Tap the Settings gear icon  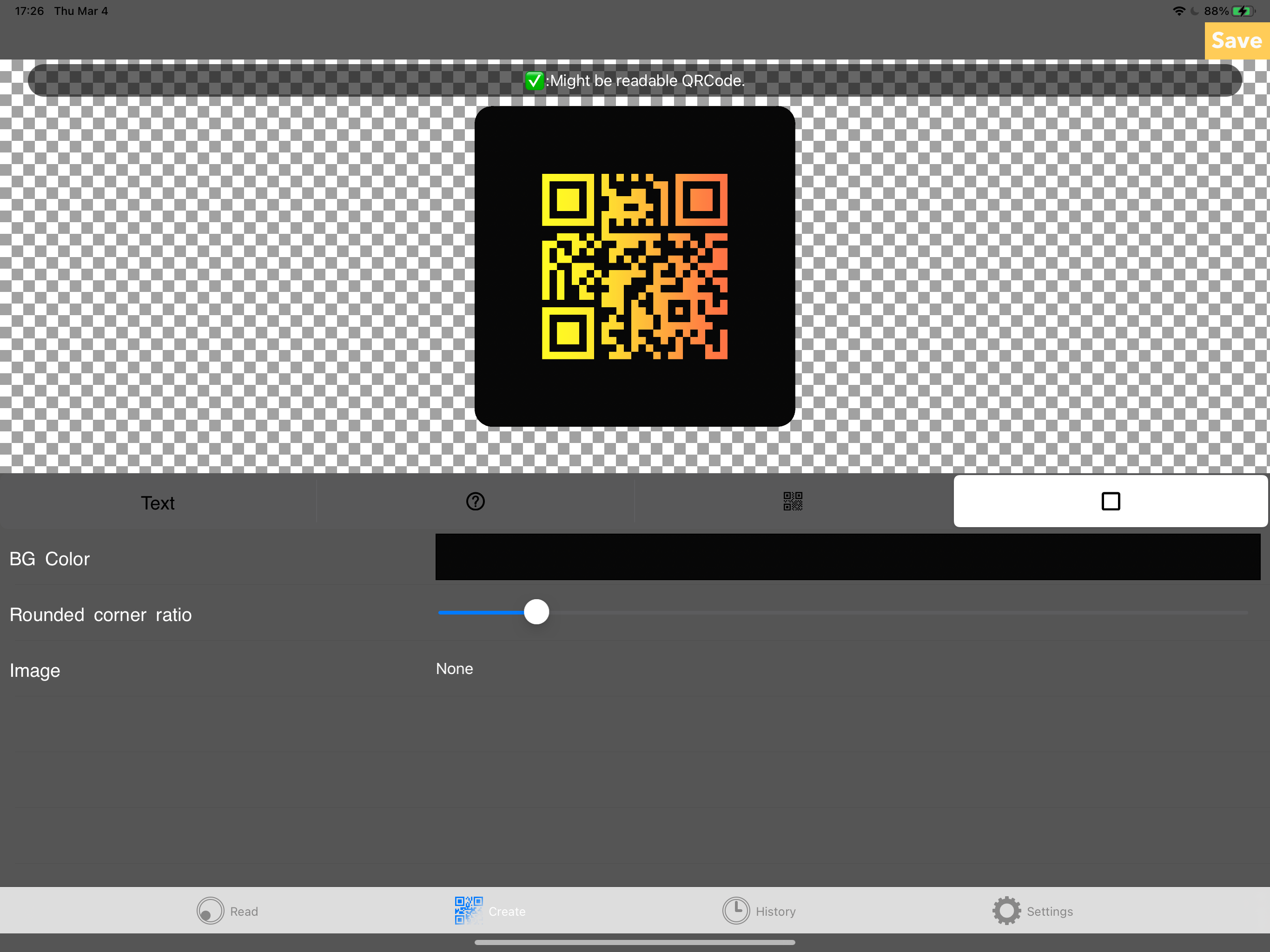click(x=1006, y=911)
